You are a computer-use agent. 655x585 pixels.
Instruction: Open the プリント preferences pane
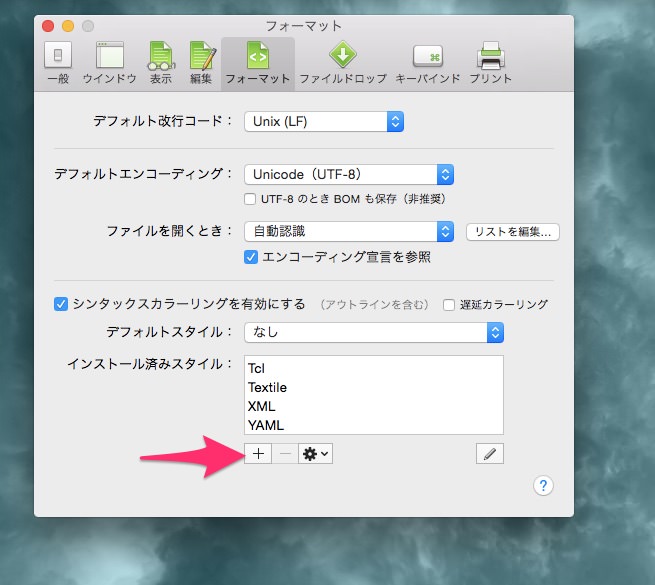[x=490, y=63]
